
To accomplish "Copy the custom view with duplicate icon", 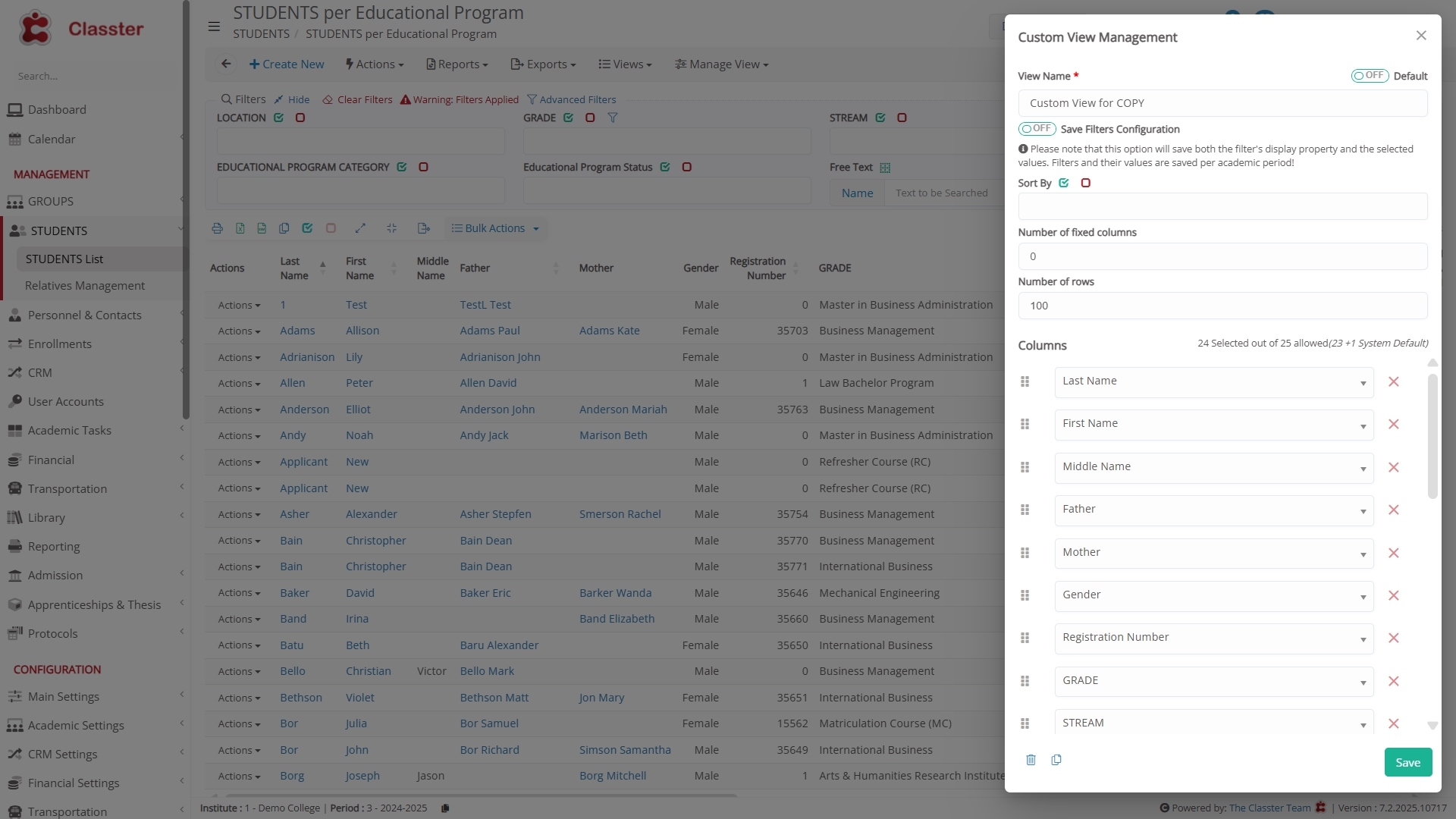I will point(1056,760).
